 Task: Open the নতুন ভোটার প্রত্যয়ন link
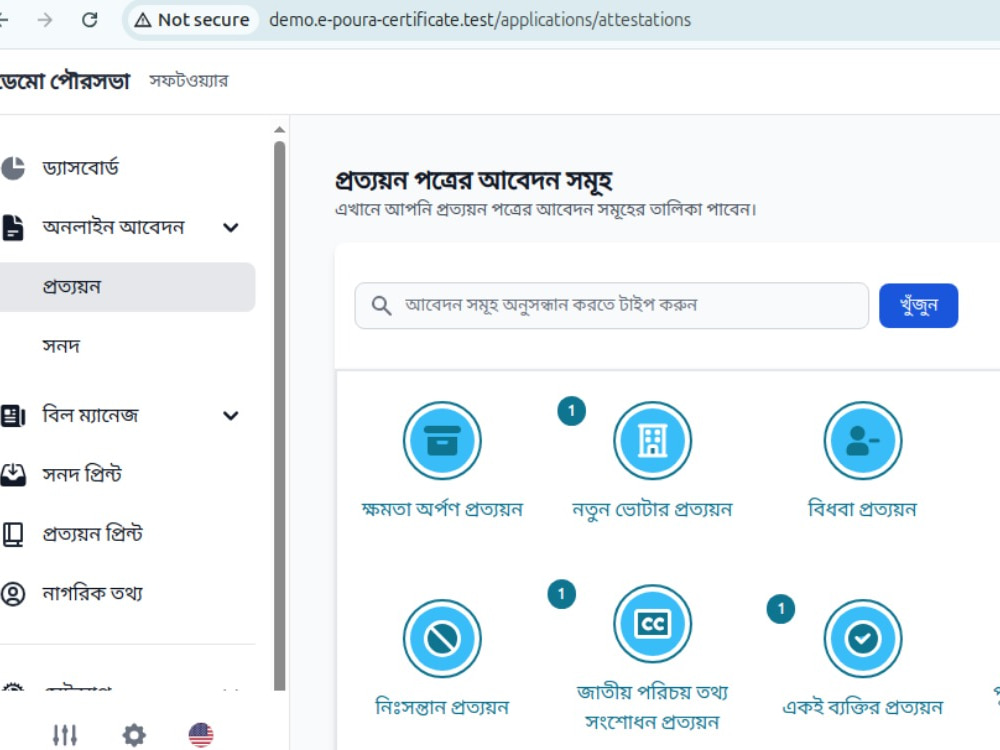pos(652,510)
